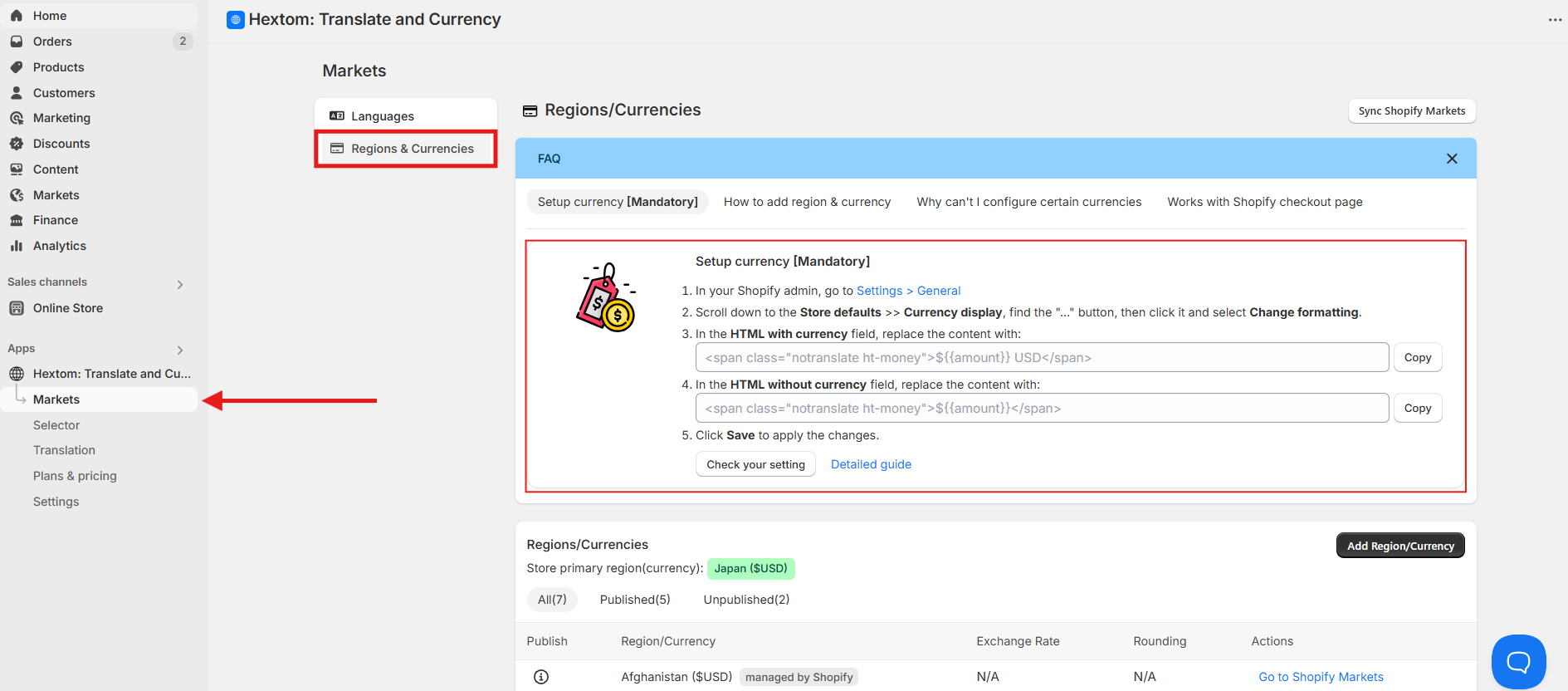The height and width of the screenshot is (691, 1568).
Task: Open Translation under Hextom app
Action: pyautogui.click(x=64, y=450)
